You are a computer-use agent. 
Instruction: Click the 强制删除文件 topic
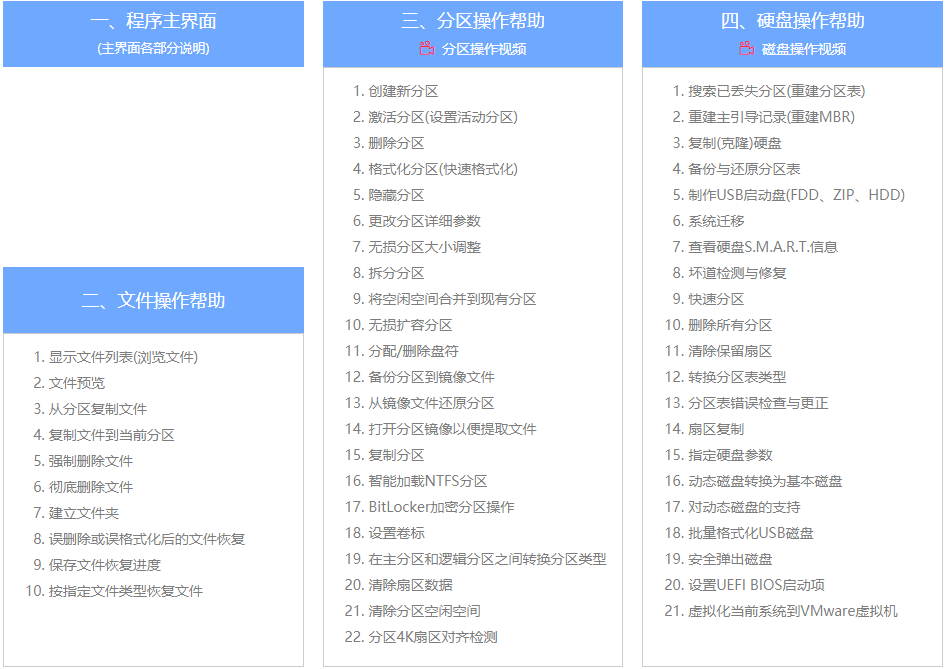click(90, 461)
